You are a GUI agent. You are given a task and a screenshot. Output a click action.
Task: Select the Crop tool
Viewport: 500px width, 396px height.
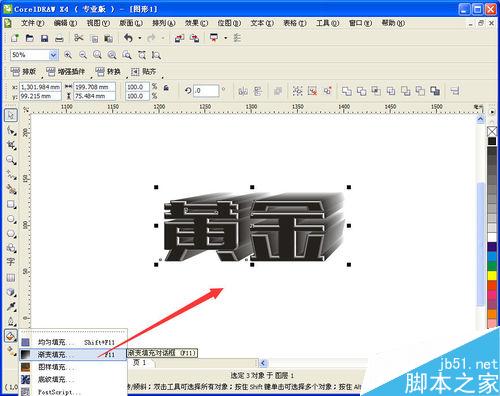[11, 145]
